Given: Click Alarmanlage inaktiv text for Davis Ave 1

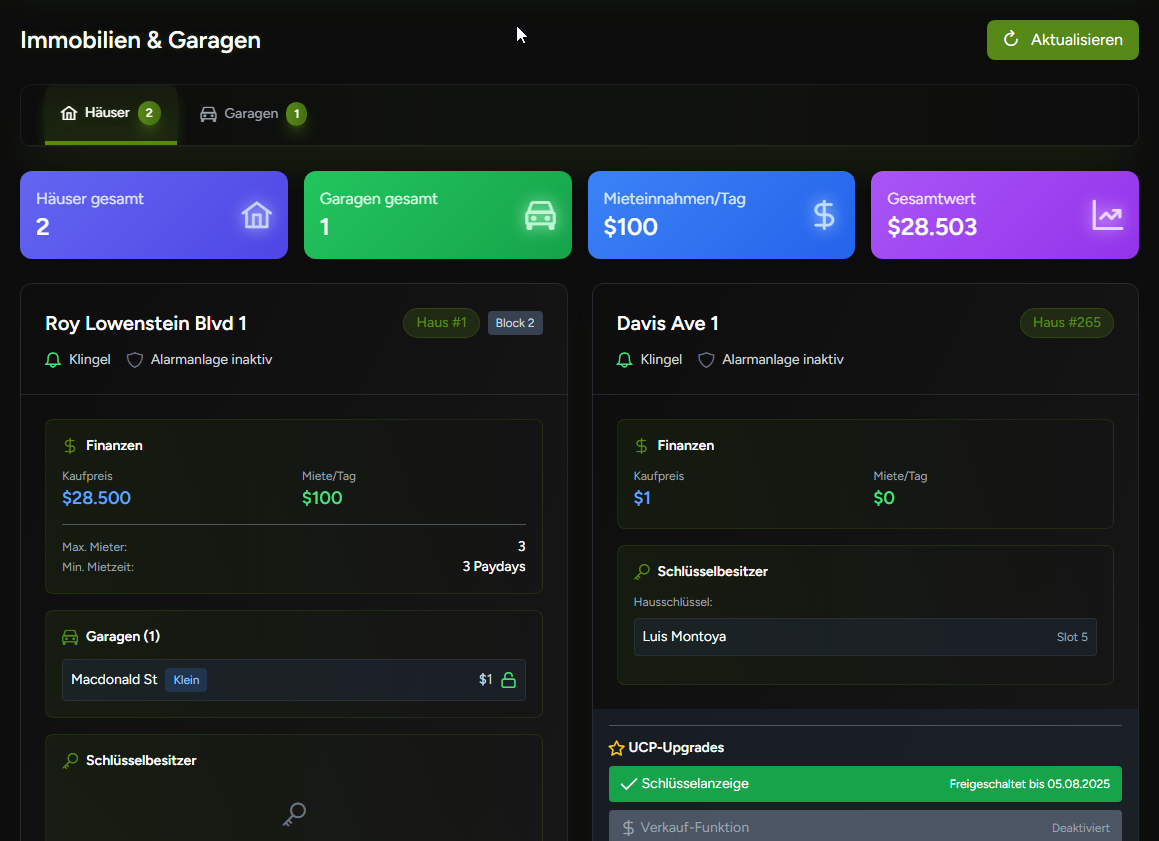Looking at the screenshot, I should pos(783,360).
